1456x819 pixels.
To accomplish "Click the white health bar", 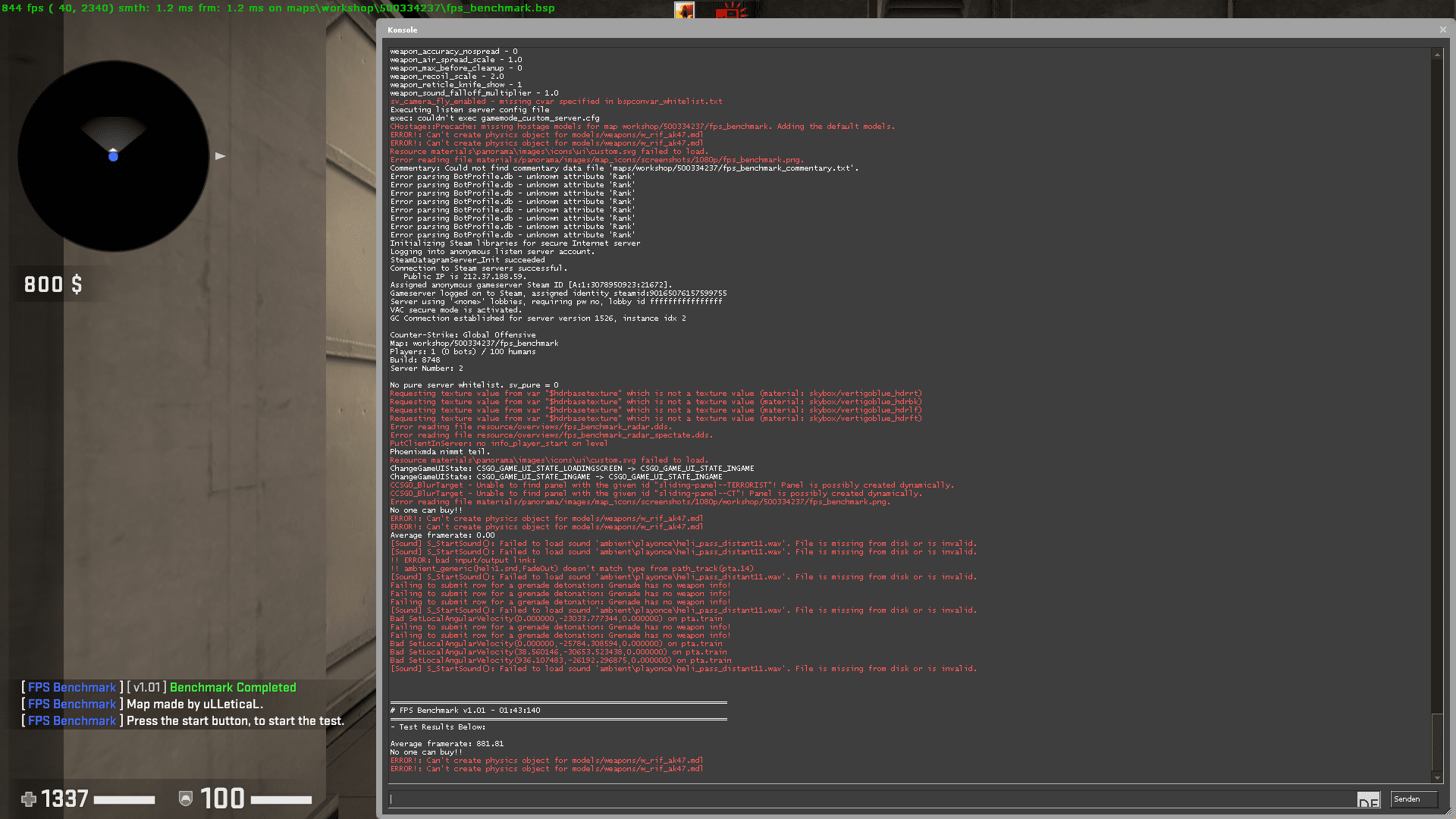I will pos(124,799).
